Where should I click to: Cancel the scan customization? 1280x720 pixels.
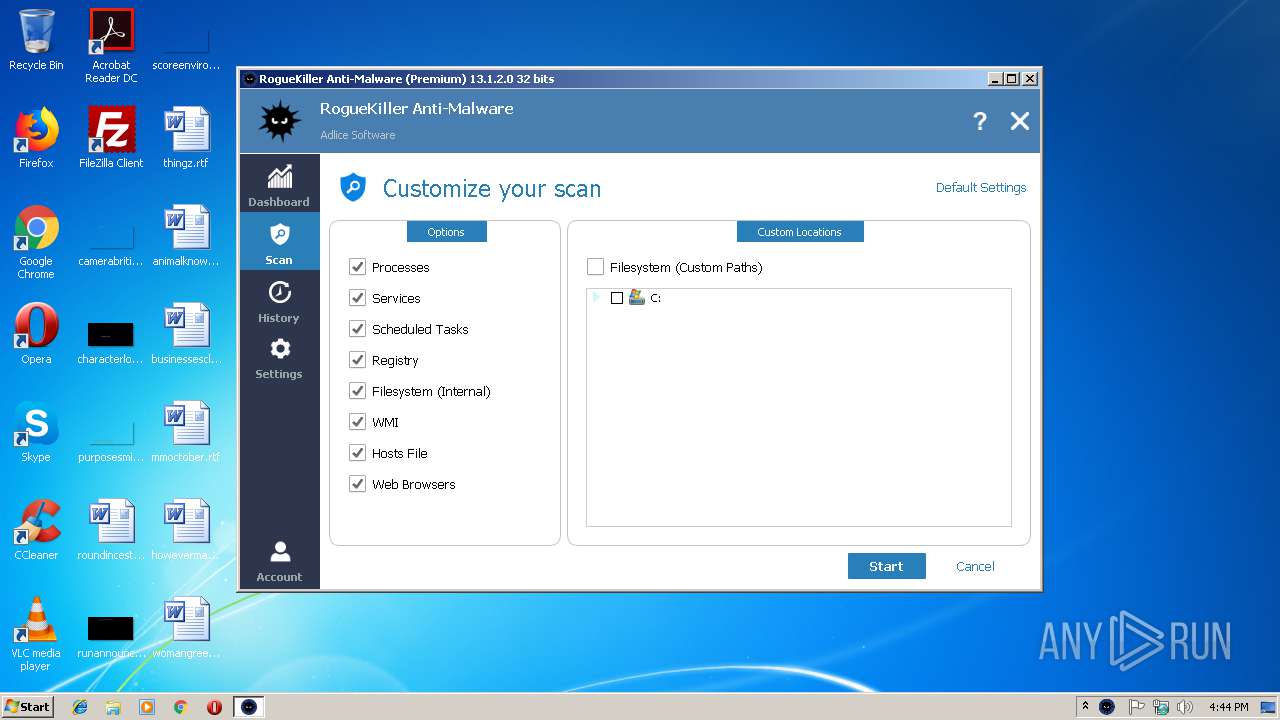tap(975, 566)
